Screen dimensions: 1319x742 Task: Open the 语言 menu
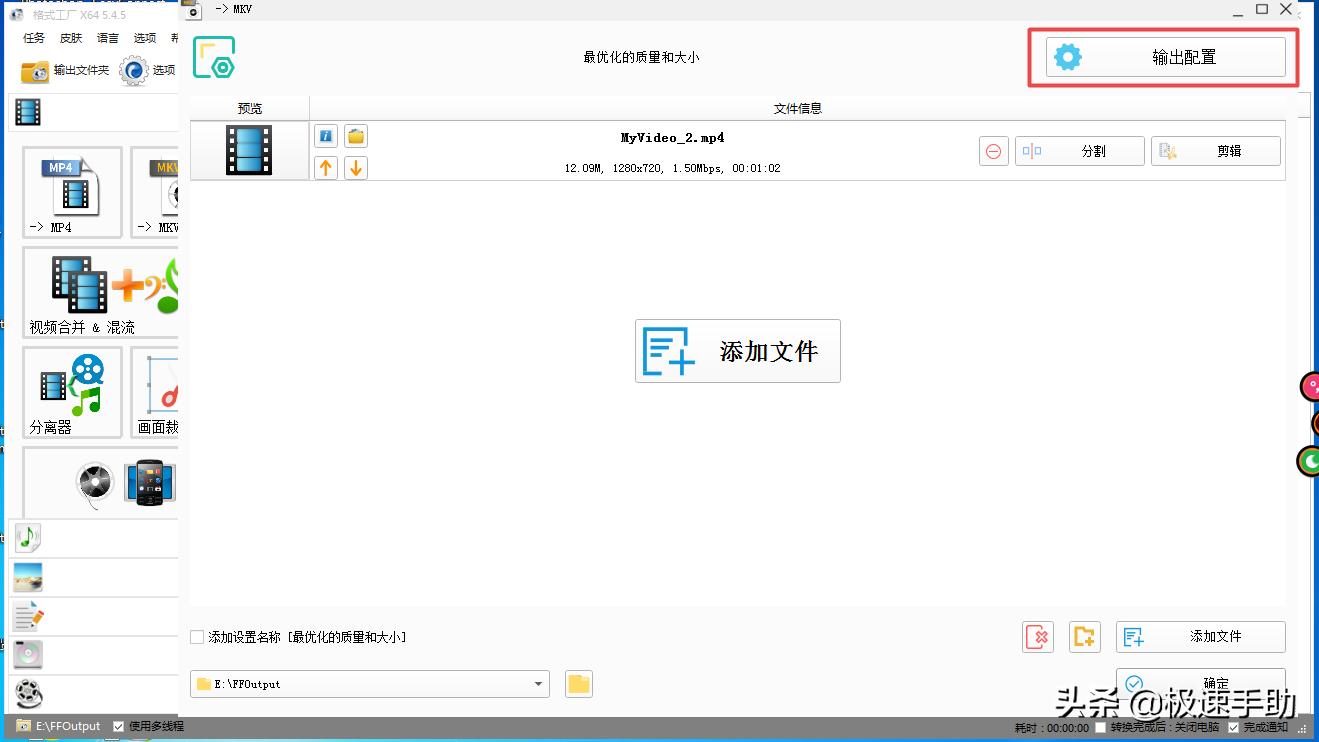click(x=107, y=37)
